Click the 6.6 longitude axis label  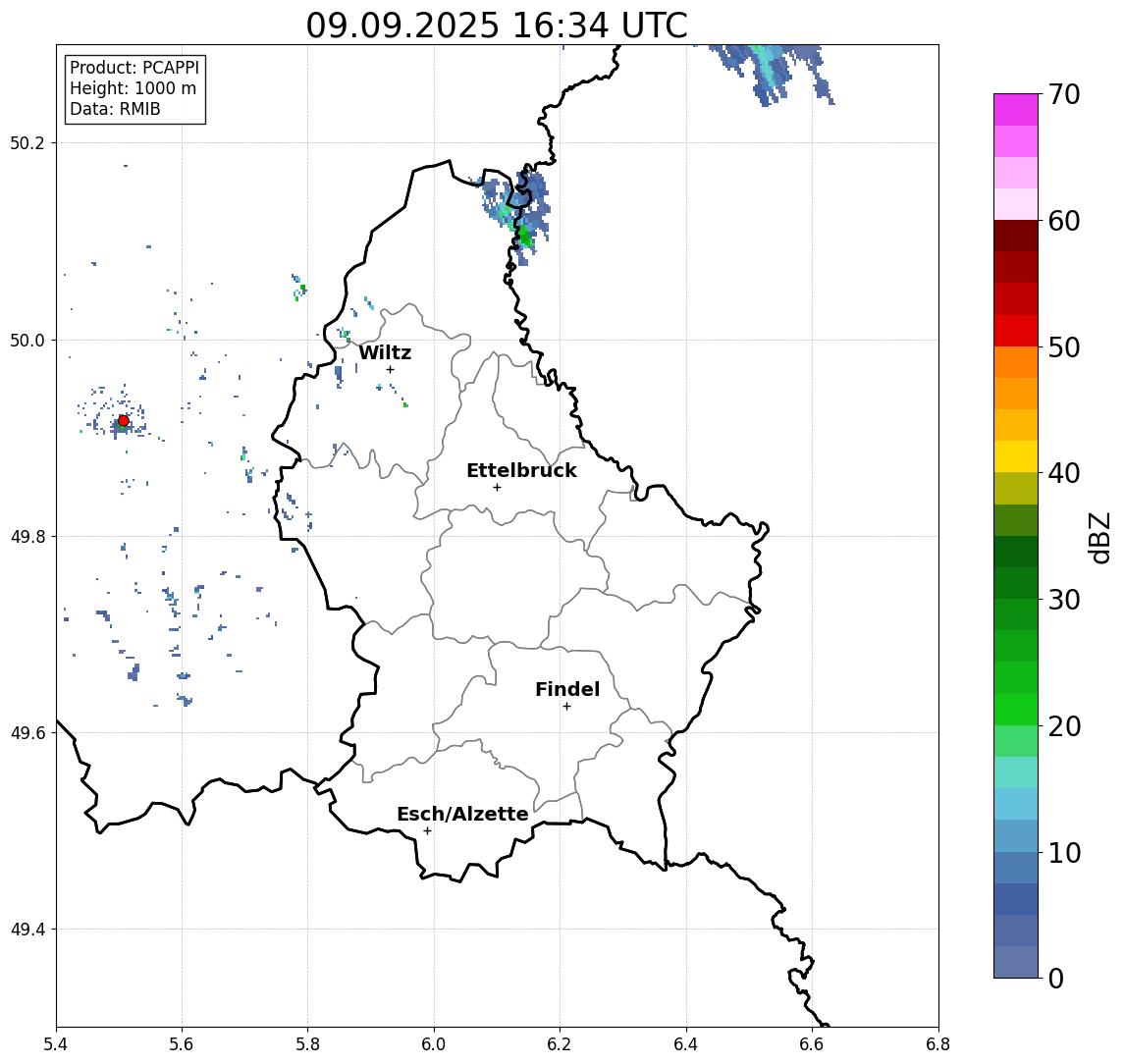click(x=812, y=1044)
